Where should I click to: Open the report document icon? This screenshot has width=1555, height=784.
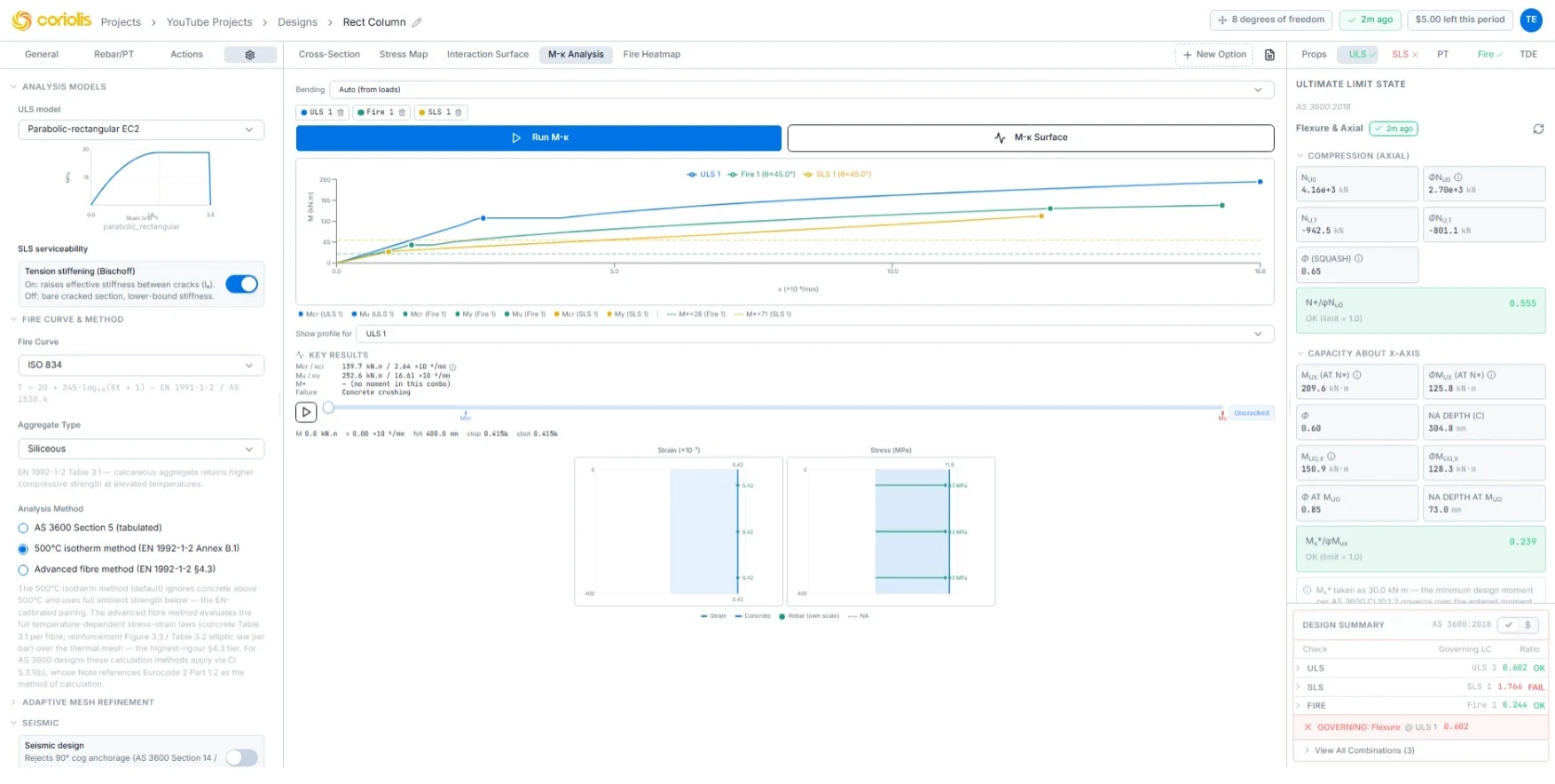pyautogui.click(x=1269, y=55)
